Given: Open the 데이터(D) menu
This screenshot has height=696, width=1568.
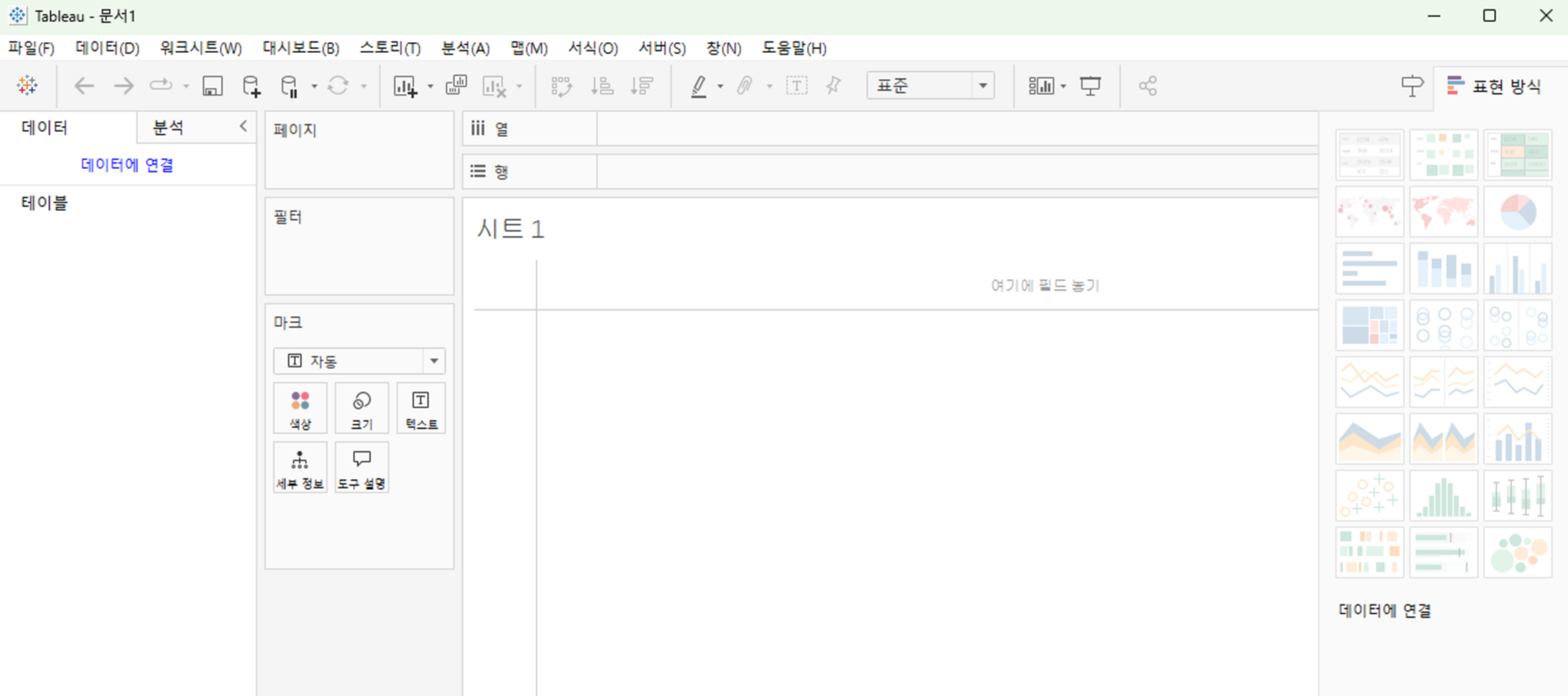Looking at the screenshot, I should point(107,48).
